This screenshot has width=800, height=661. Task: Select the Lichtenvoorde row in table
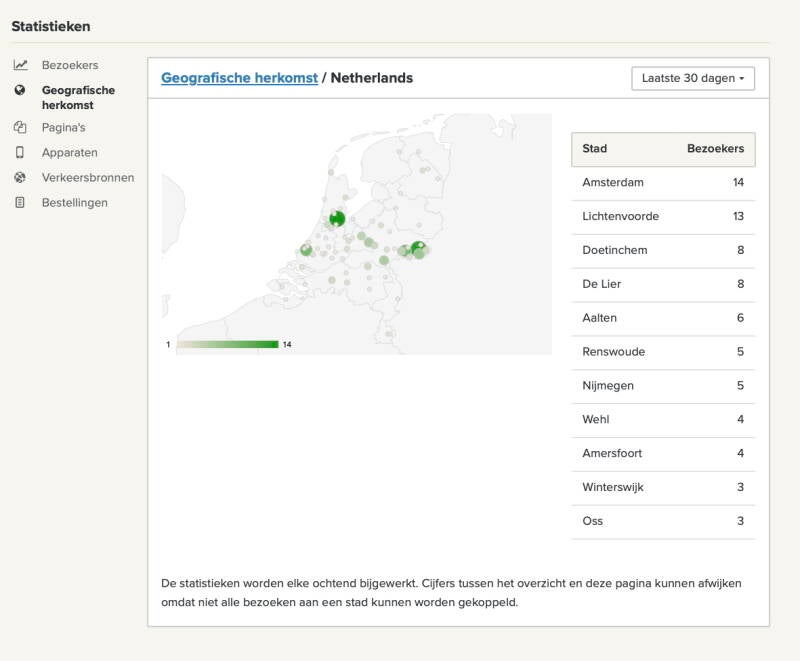(x=663, y=216)
